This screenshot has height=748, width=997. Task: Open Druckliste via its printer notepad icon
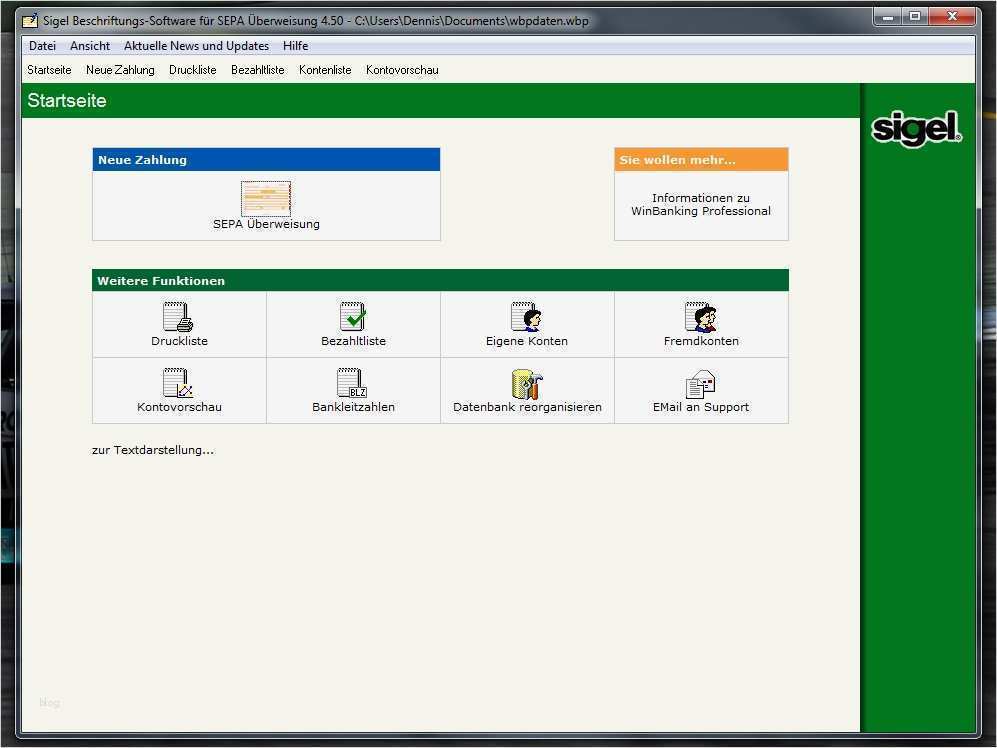pos(178,316)
